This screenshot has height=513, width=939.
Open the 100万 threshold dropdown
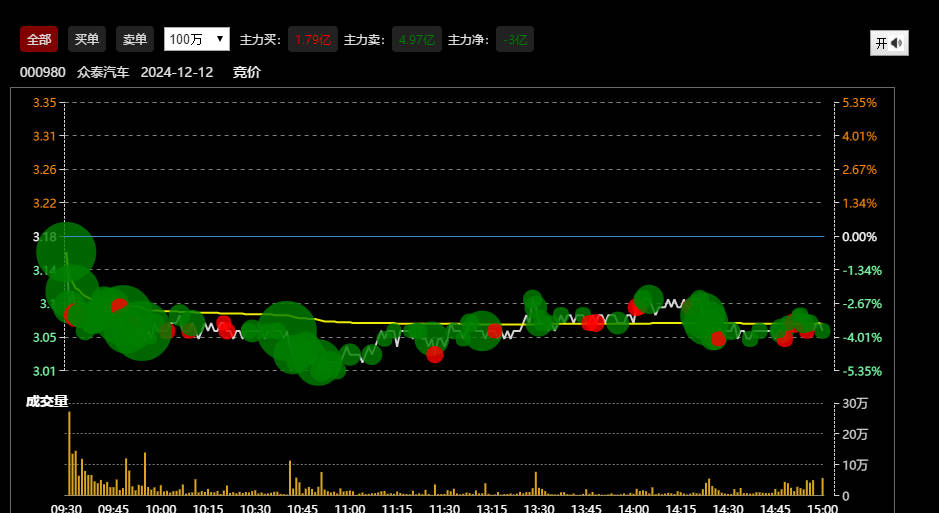click(x=196, y=39)
